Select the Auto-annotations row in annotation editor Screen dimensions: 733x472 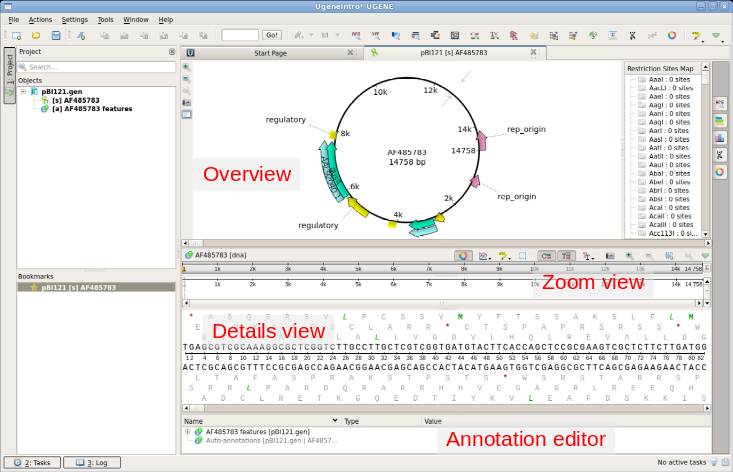point(271,440)
